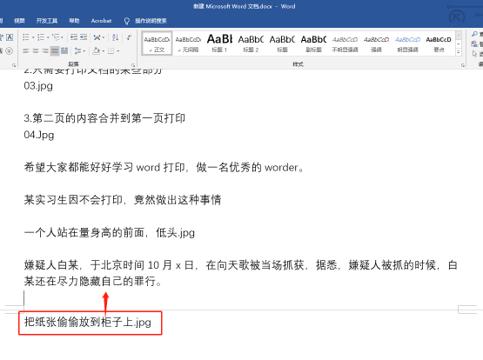Switch to the 帮助 ribbon tab

pos(74,21)
